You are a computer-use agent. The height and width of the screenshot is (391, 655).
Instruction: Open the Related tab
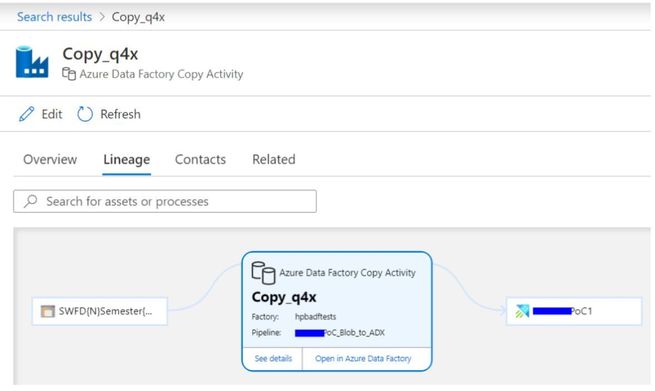[x=274, y=159]
